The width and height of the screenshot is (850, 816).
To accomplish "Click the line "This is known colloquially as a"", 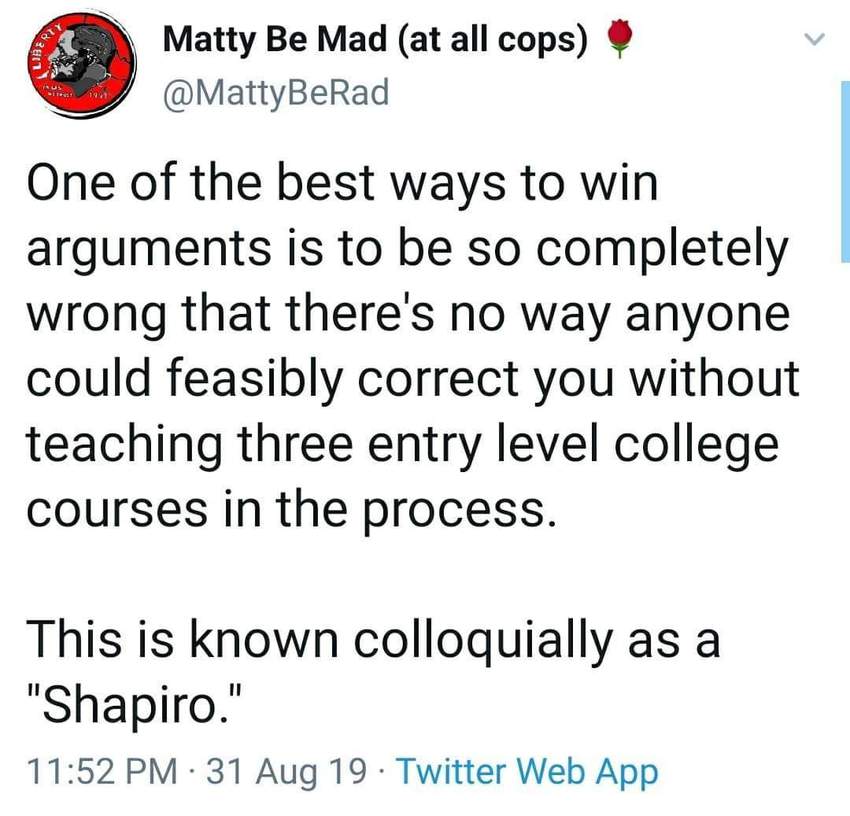I will pyautogui.click(x=374, y=640).
